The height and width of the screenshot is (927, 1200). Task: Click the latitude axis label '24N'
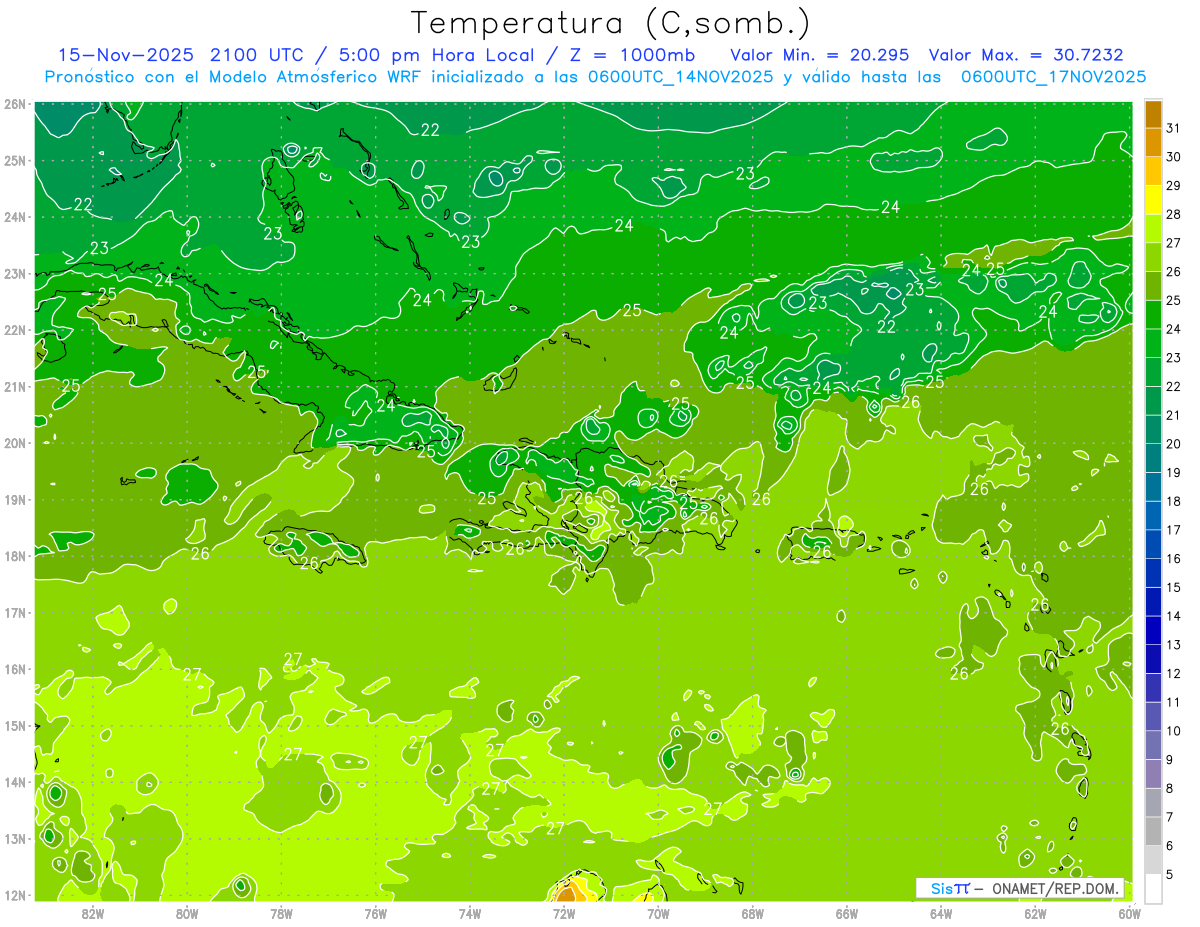pyautogui.click(x=15, y=217)
